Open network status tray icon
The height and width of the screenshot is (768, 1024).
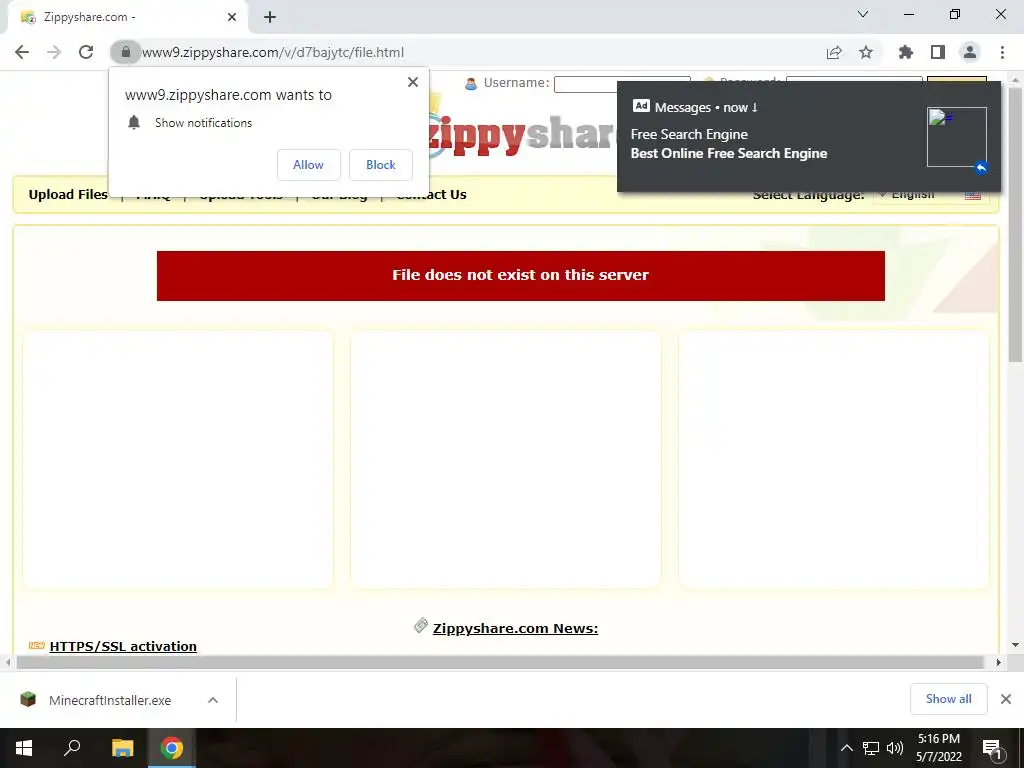(x=871, y=748)
